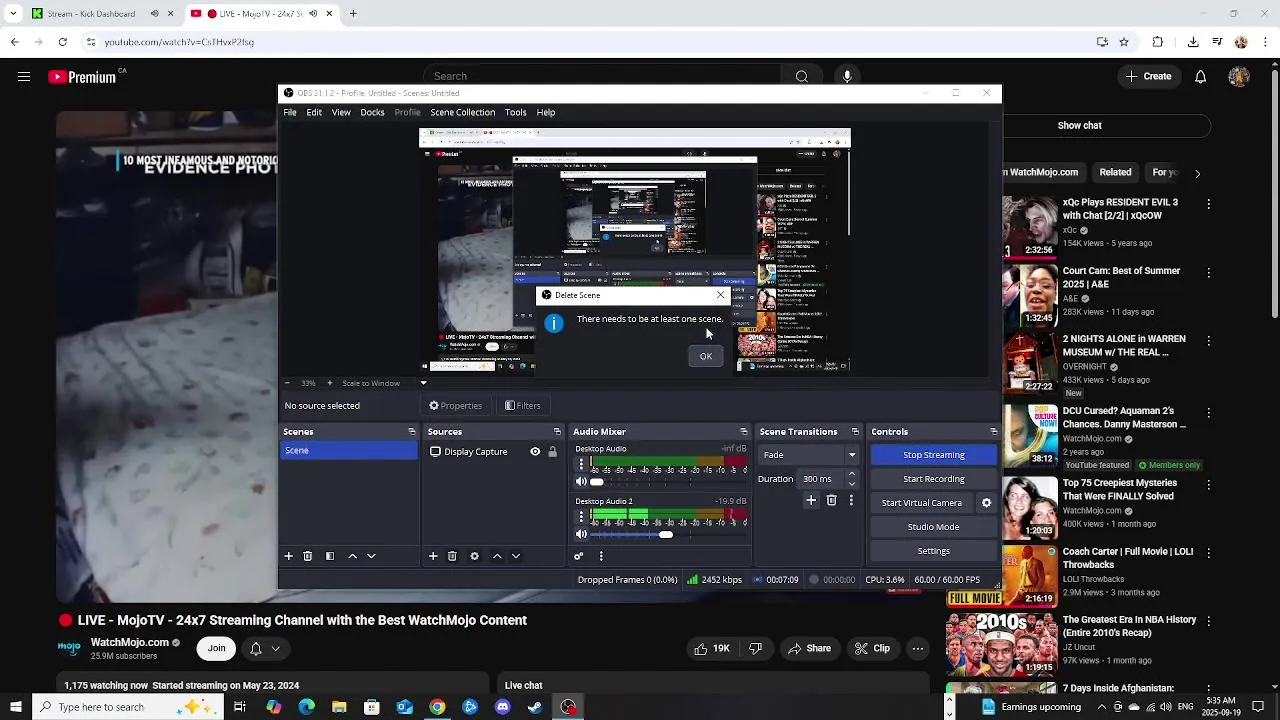Viewport: 1280px width, 720px height.
Task: Mute Desktop Audio speaker icon
Action: click(x=581, y=482)
